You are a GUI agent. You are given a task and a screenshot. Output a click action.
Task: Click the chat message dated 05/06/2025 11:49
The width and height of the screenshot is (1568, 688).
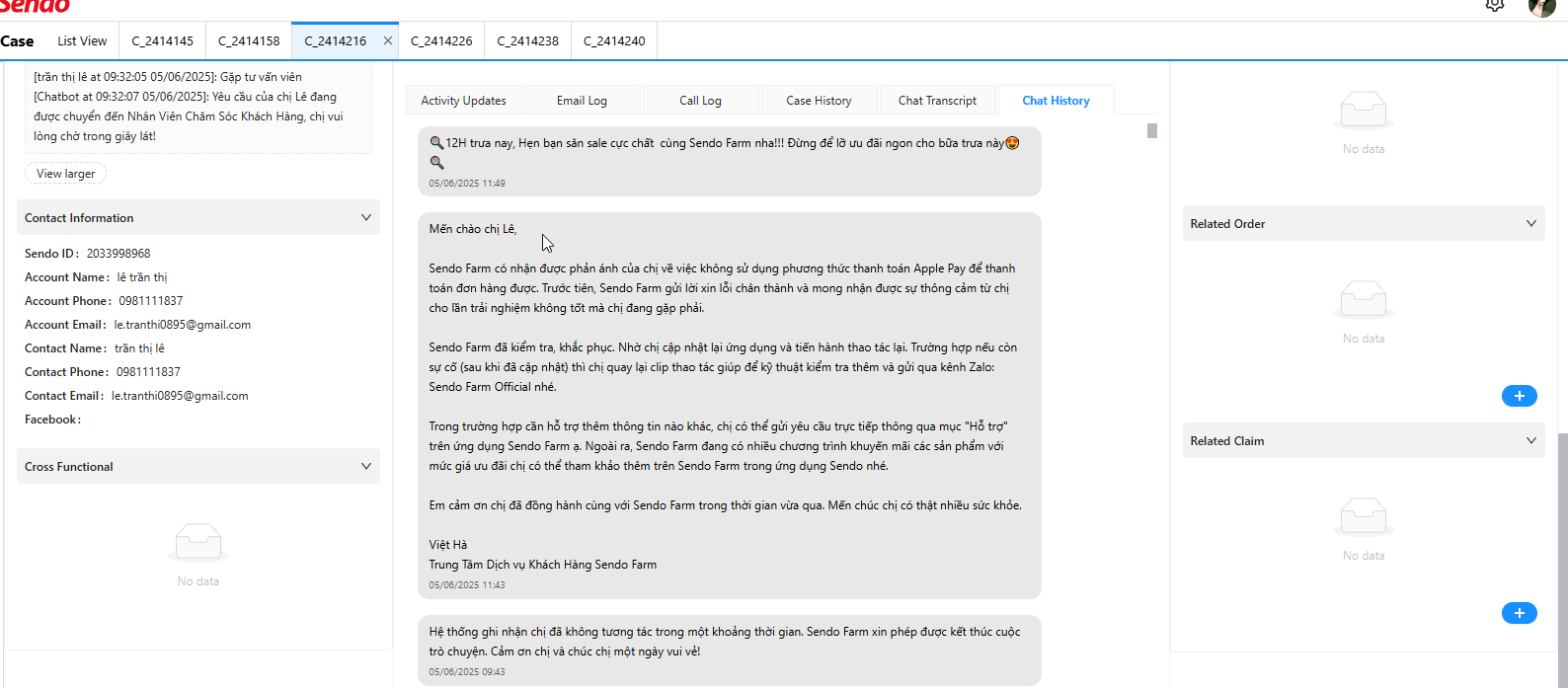(730, 161)
